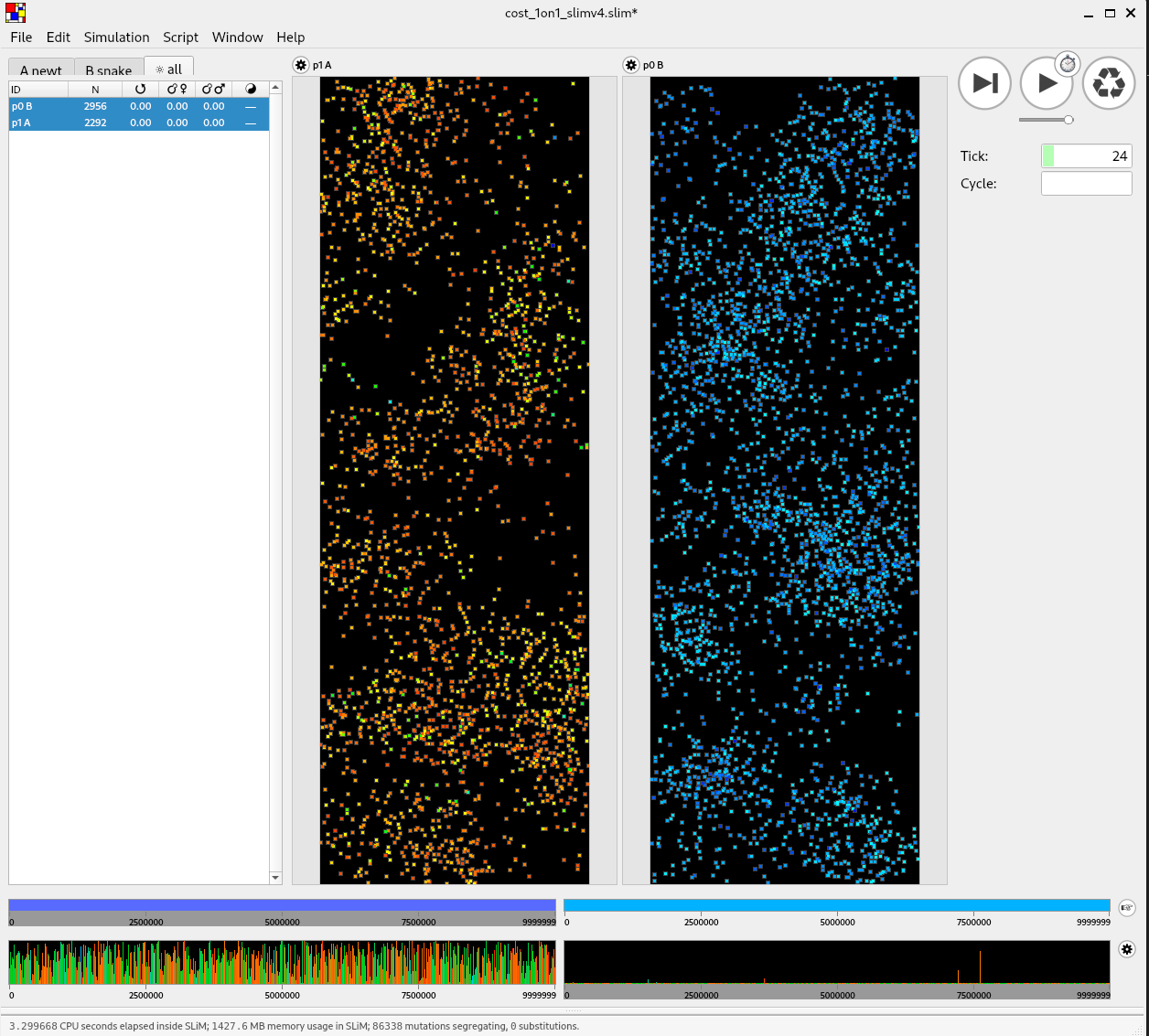Click the play simulation icon
The image size is (1149, 1036).
(1047, 82)
